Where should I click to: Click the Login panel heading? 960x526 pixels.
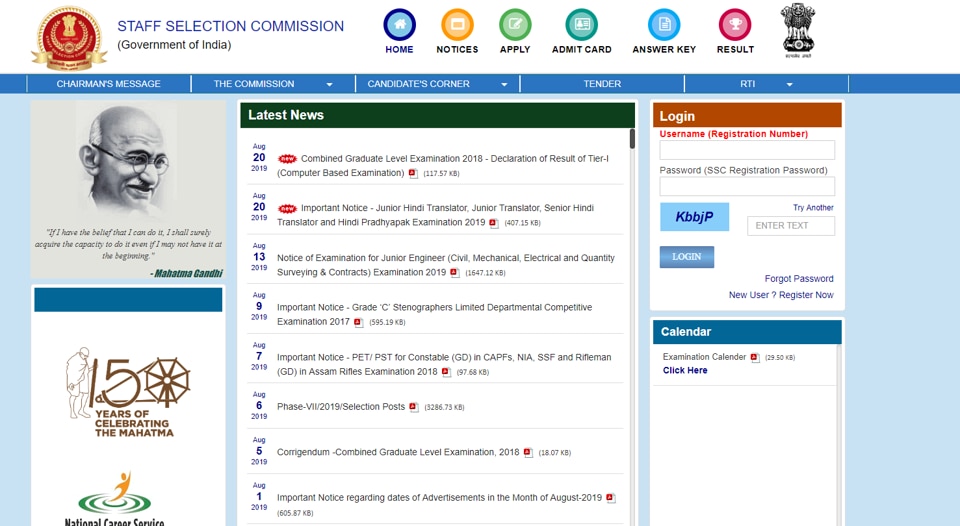tap(677, 116)
